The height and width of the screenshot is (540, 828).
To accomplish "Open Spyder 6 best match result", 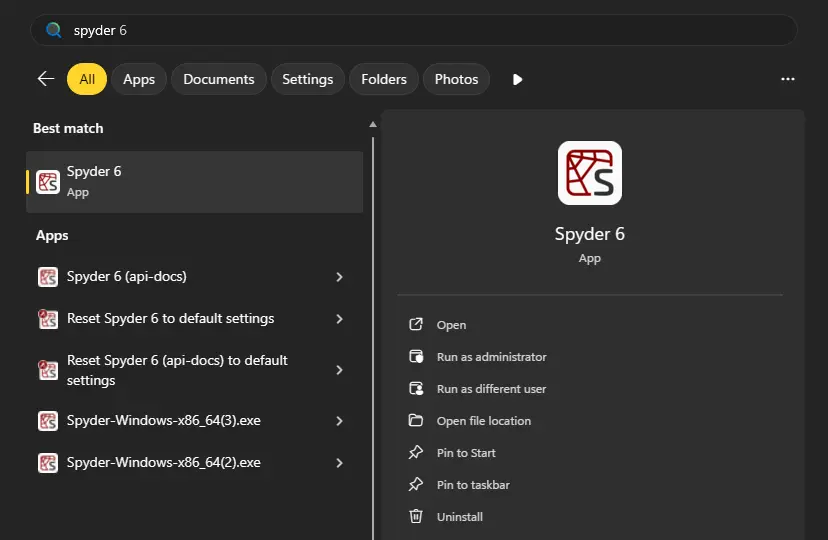I will pos(194,182).
